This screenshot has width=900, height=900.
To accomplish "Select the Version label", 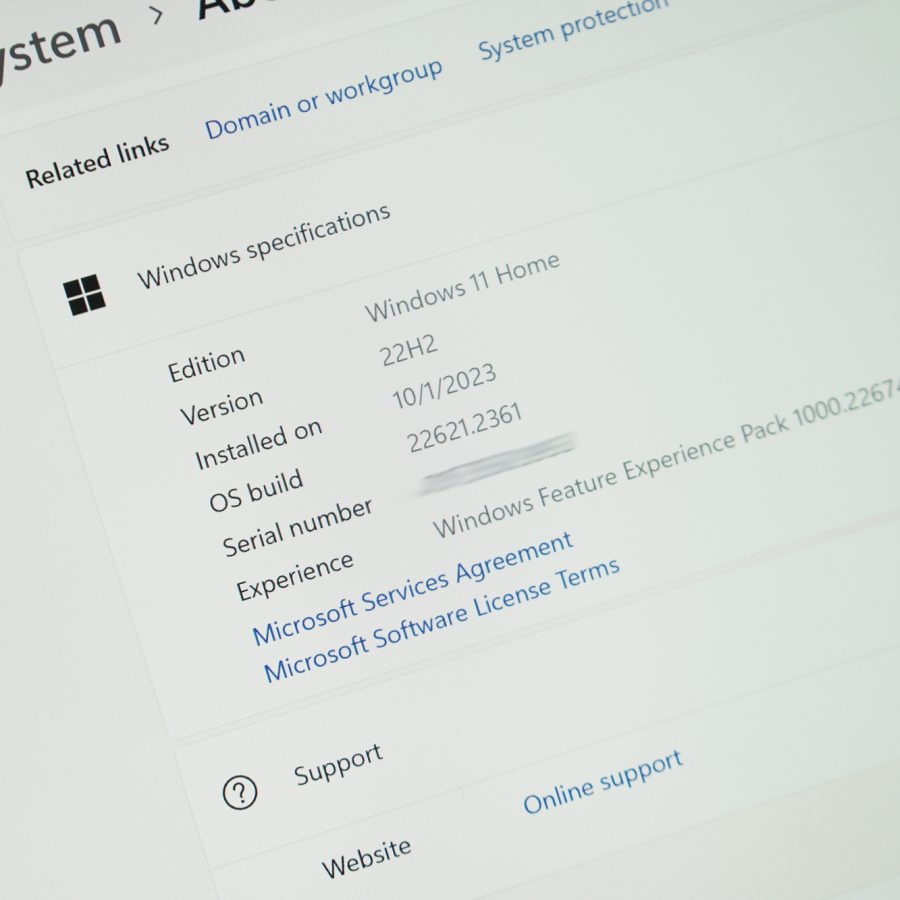I will coord(222,406).
